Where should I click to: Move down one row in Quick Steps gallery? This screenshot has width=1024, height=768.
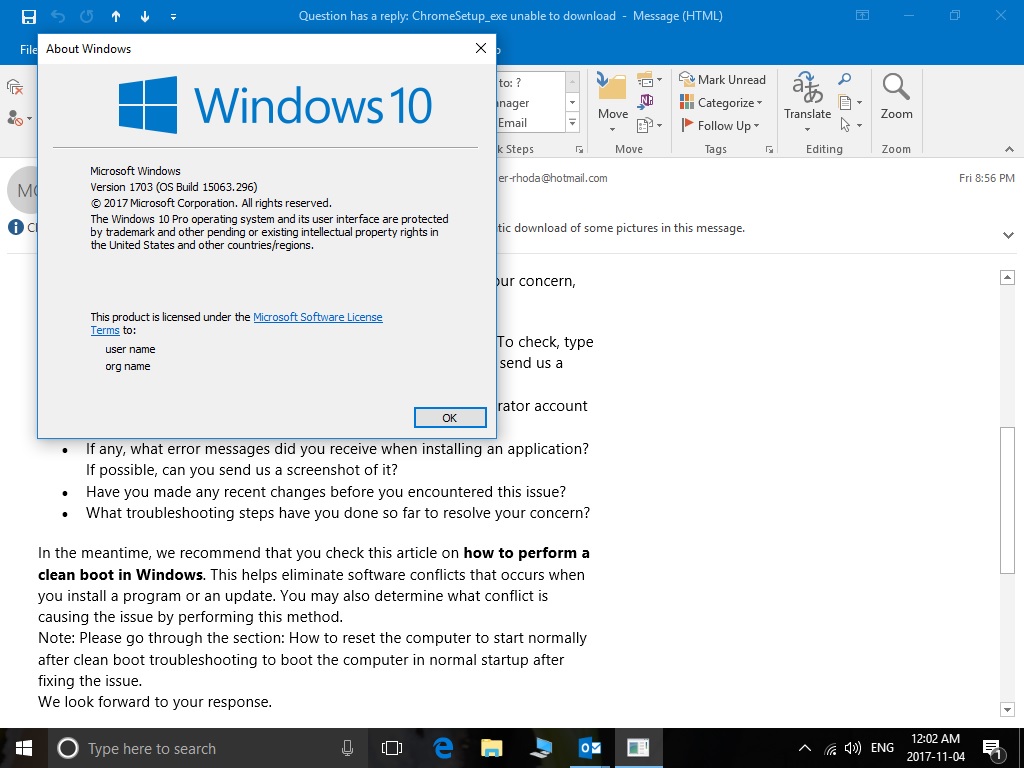[x=573, y=103]
